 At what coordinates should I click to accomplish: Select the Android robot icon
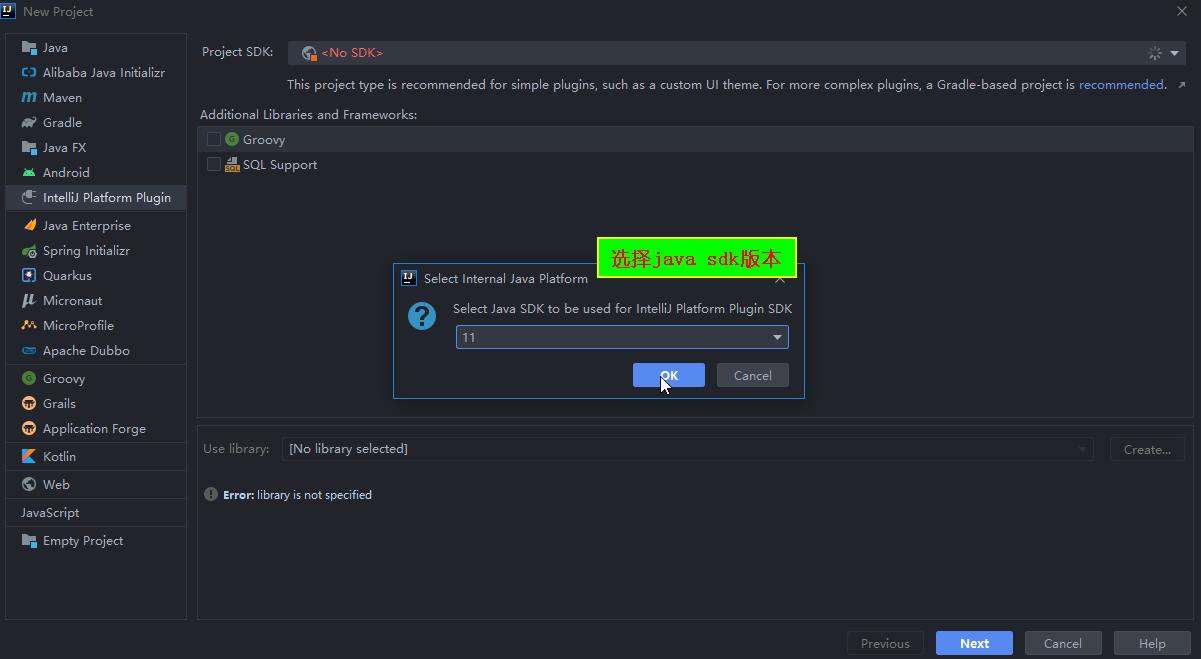[29, 172]
